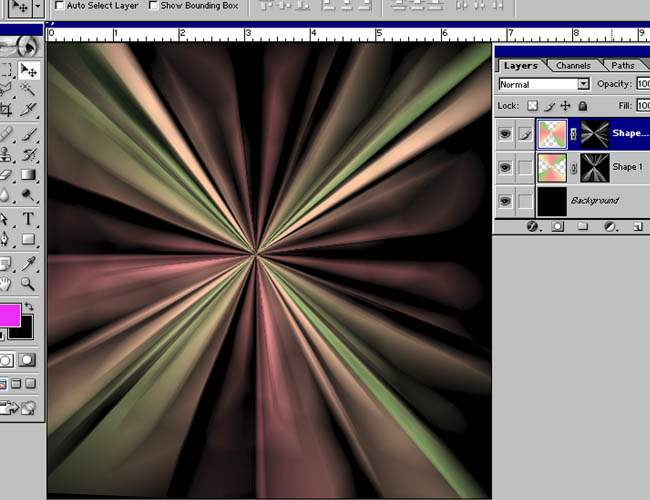Hide the Background layer
650x500 pixels.
(x=505, y=201)
